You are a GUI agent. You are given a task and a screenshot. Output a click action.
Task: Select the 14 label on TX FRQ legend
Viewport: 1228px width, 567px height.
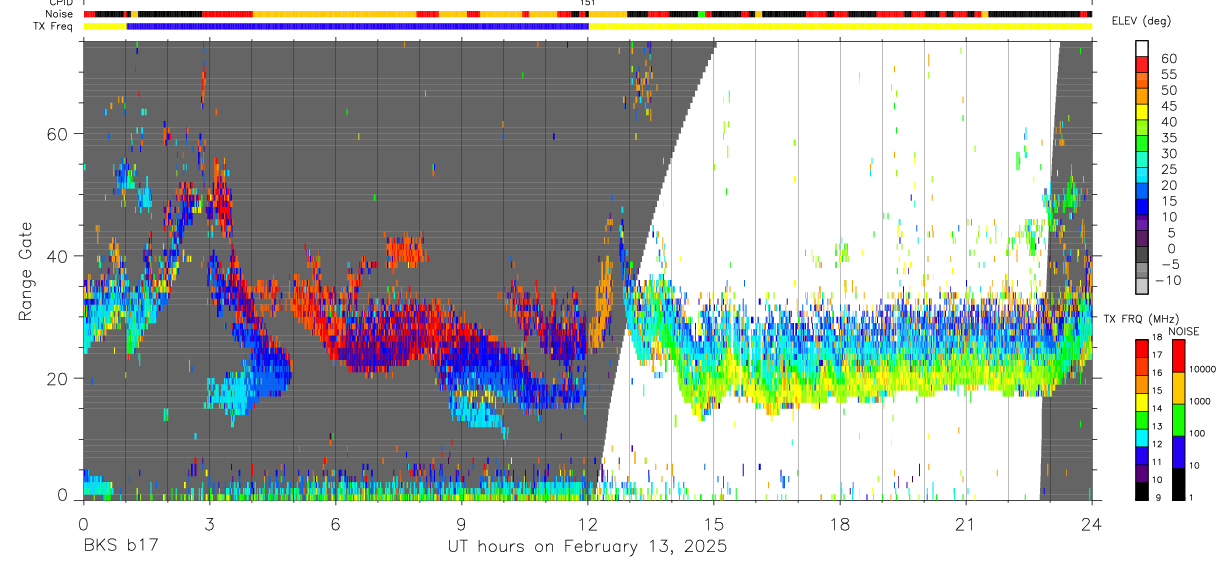1157,409
